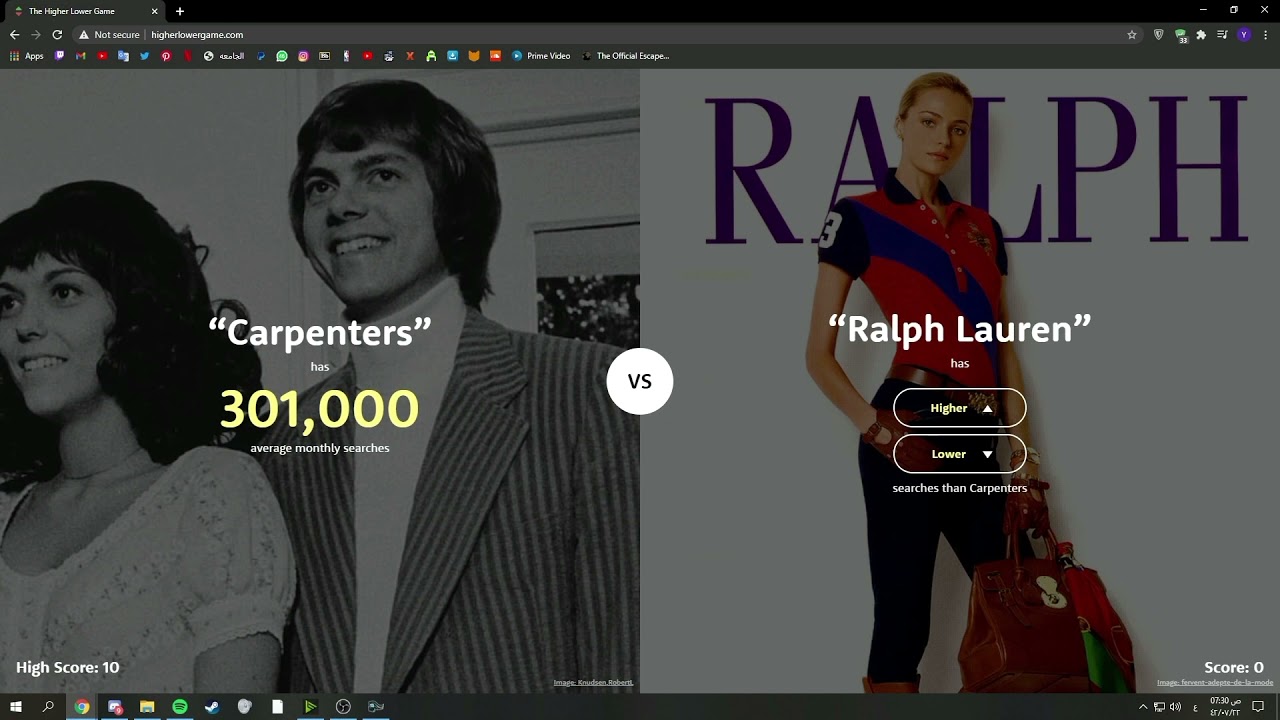
Task: Open the WhatsApp bookmark
Action: tap(282, 56)
